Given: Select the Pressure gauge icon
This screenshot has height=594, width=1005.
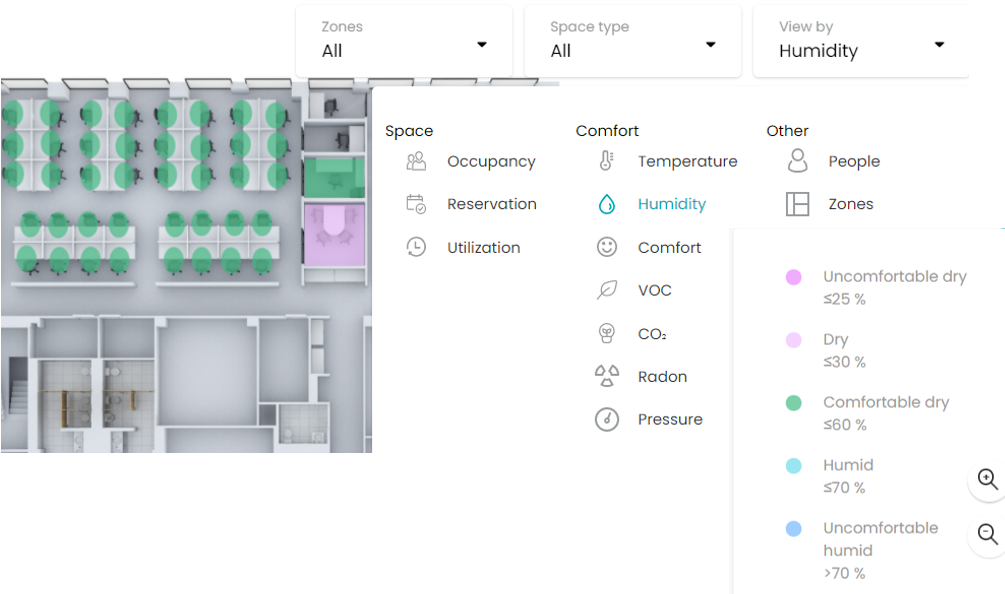Looking at the screenshot, I should [x=606, y=419].
